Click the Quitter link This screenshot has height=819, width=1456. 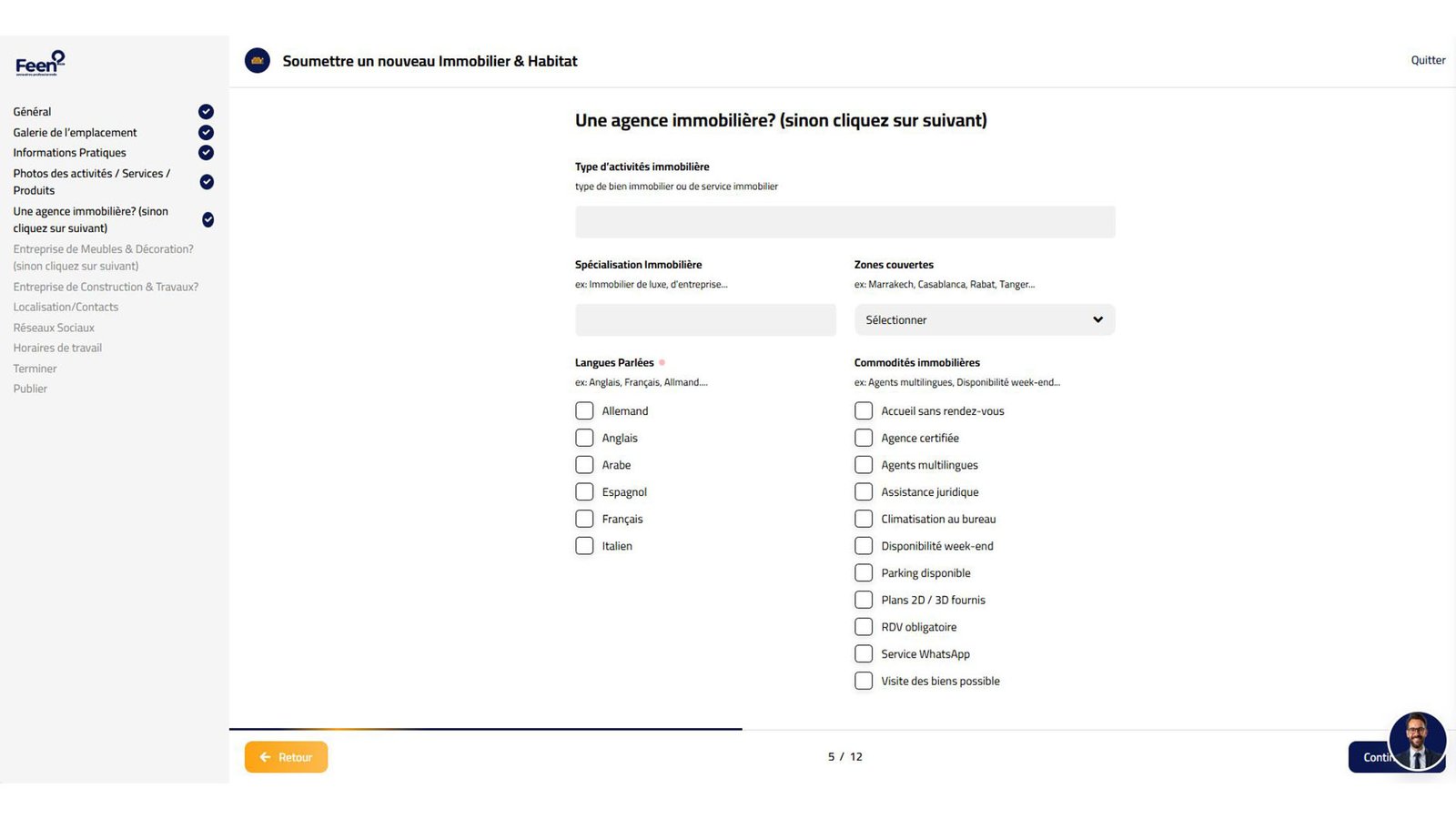click(1428, 60)
